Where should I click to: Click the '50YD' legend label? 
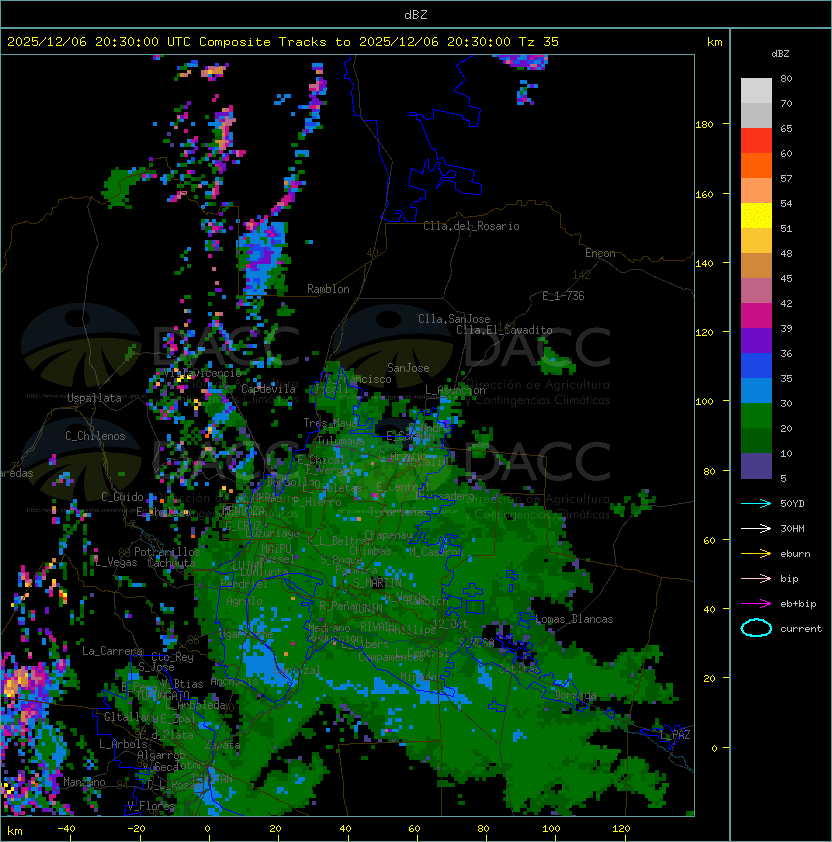click(x=792, y=504)
